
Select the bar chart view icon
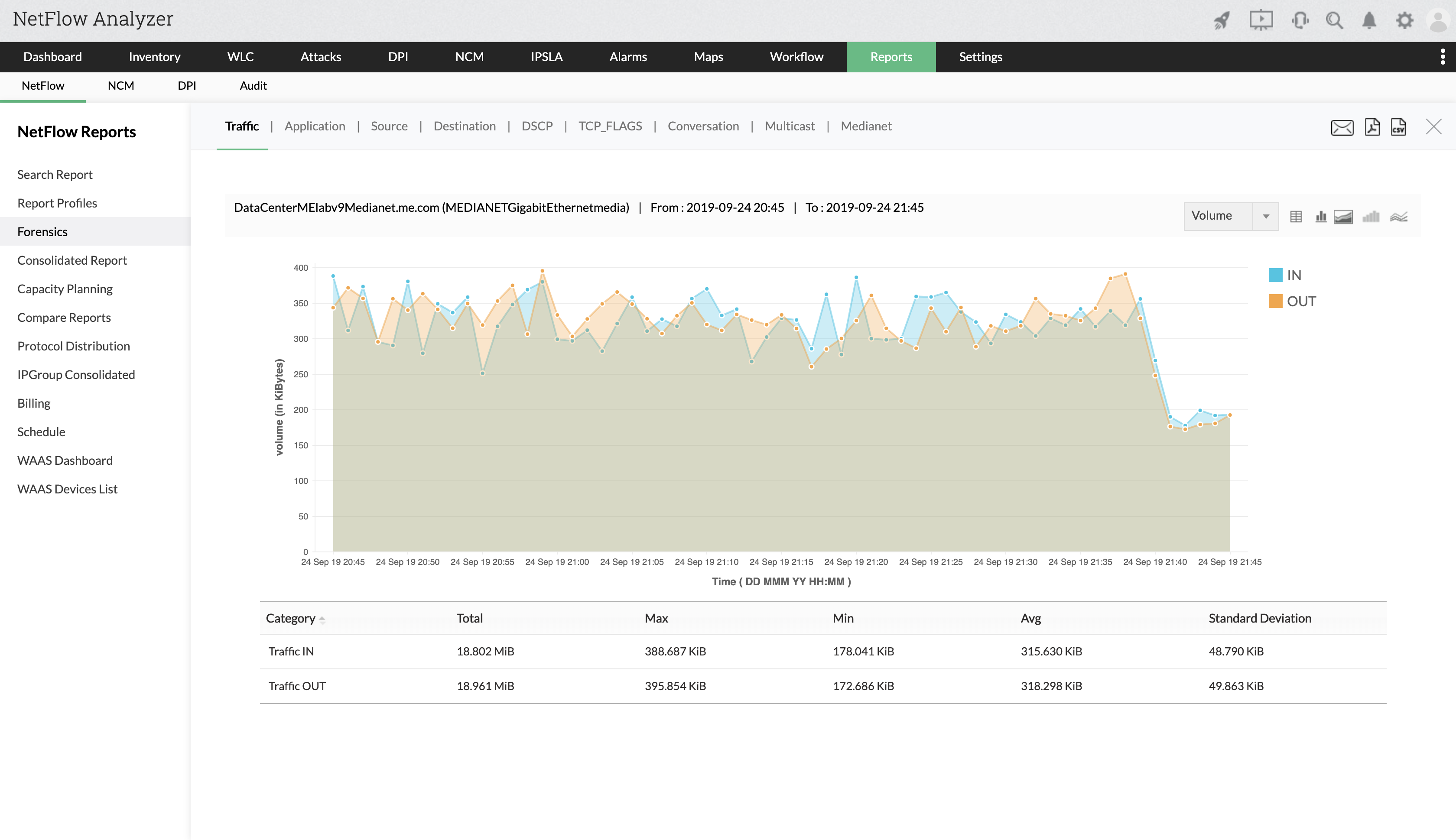(x=1320, y=216)
